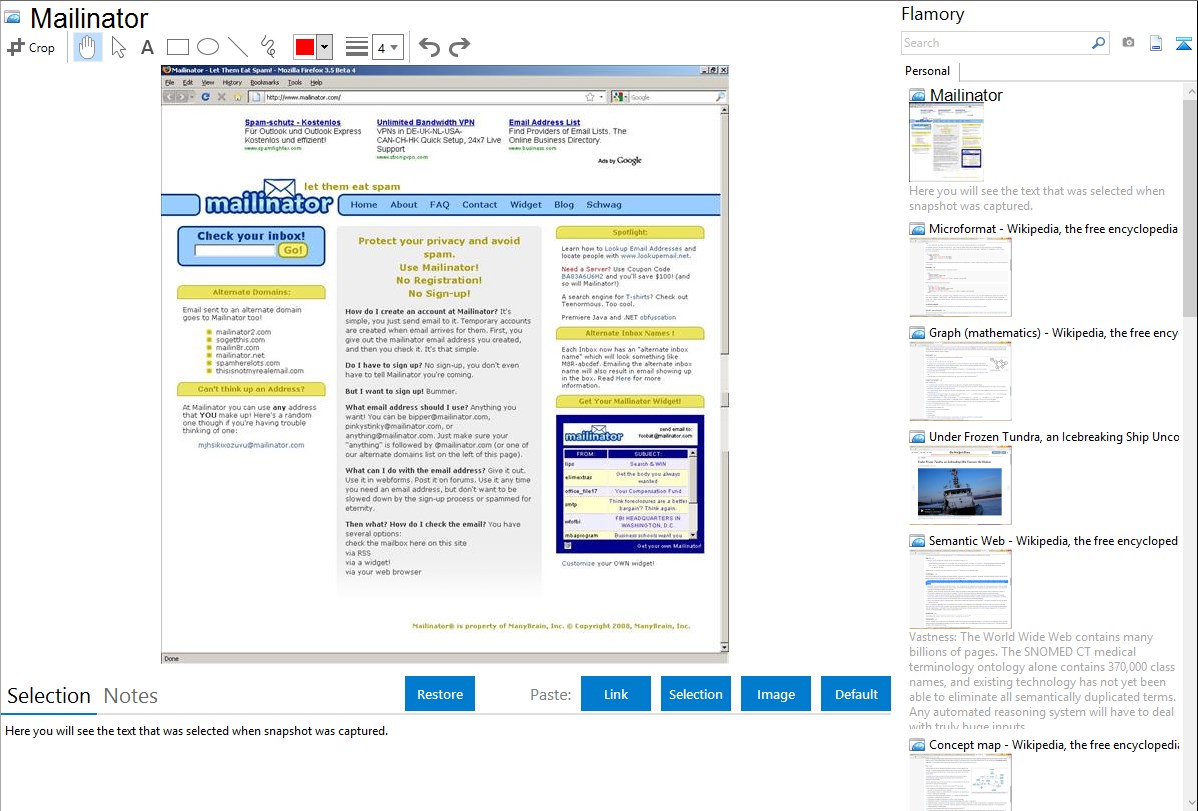Viewport: 1198px width, 811px height.
Task: Paste as Link button
Action: (x=616, y=694)
